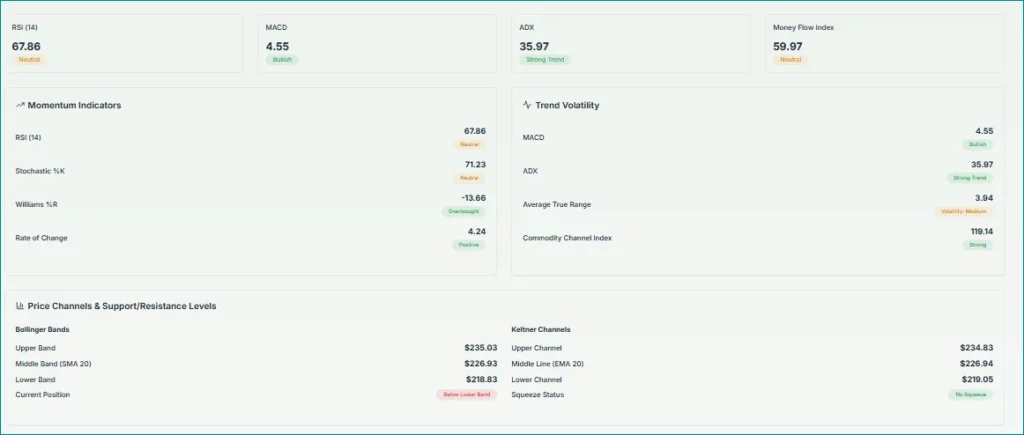
Task: Click the Bollinger Upper Band value $235.03
Action: coord(480,348)
